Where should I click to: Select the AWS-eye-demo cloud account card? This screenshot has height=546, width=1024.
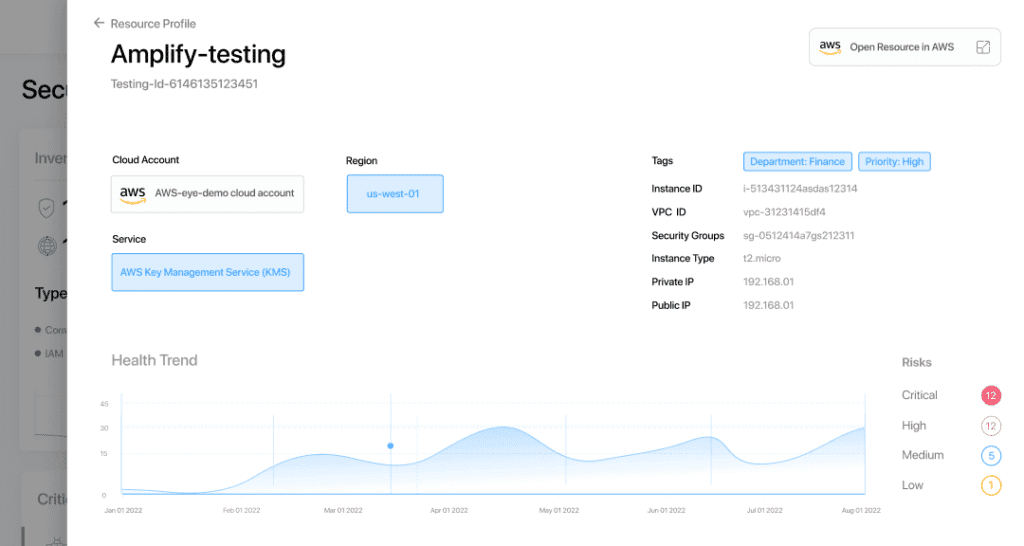point(208,194)
